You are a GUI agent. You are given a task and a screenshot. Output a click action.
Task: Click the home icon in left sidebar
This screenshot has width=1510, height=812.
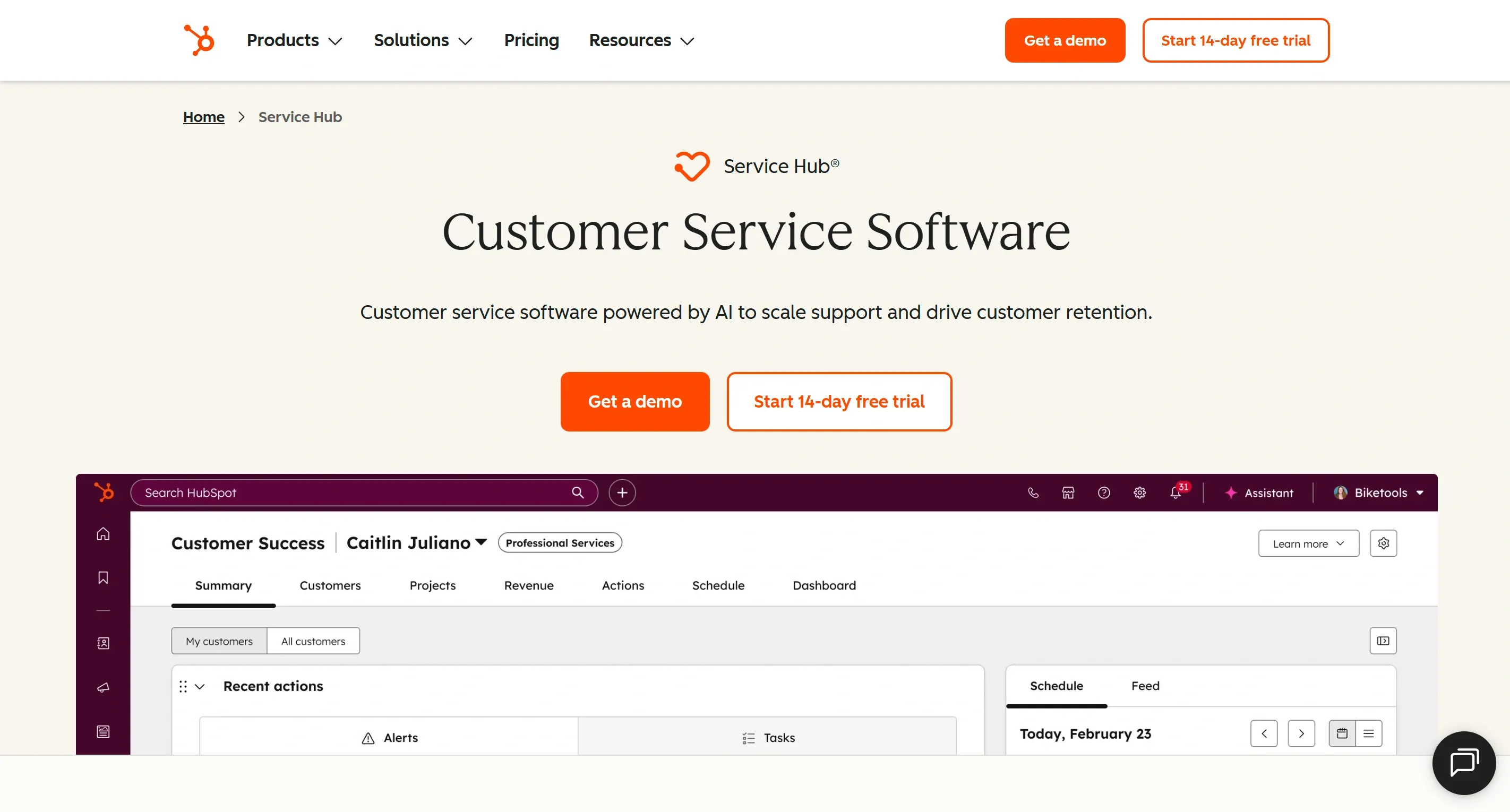[x=103, y=534]
